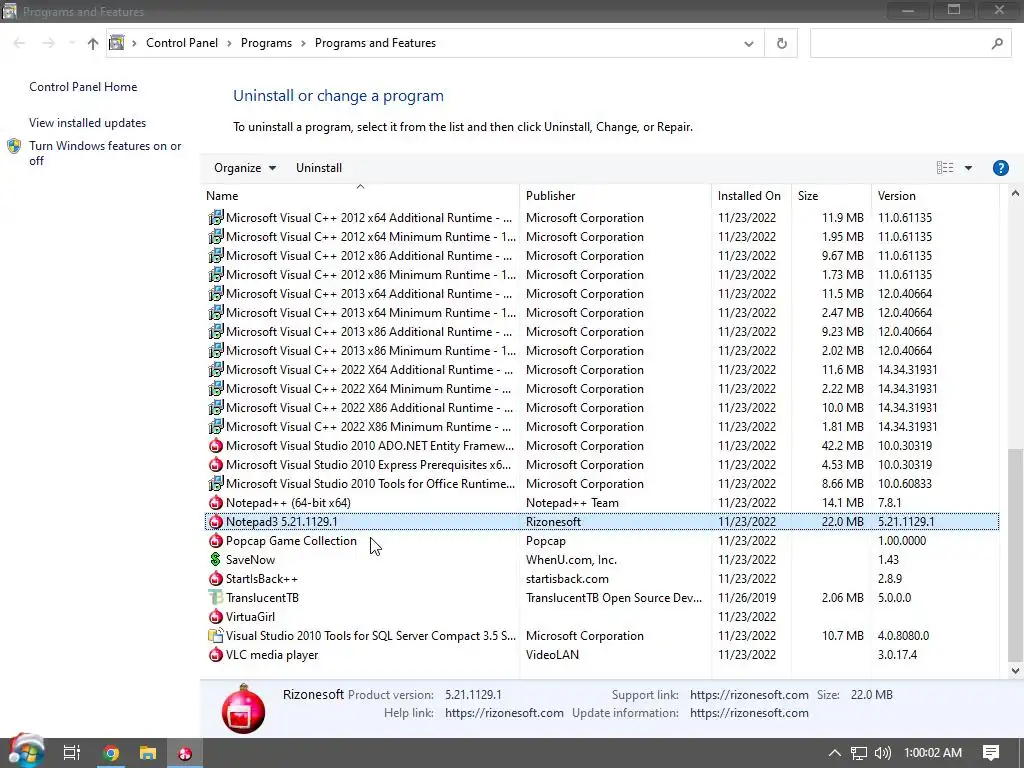Open Task View on the taskbar
Screen dimensions: 1024x768
[72, 752]
